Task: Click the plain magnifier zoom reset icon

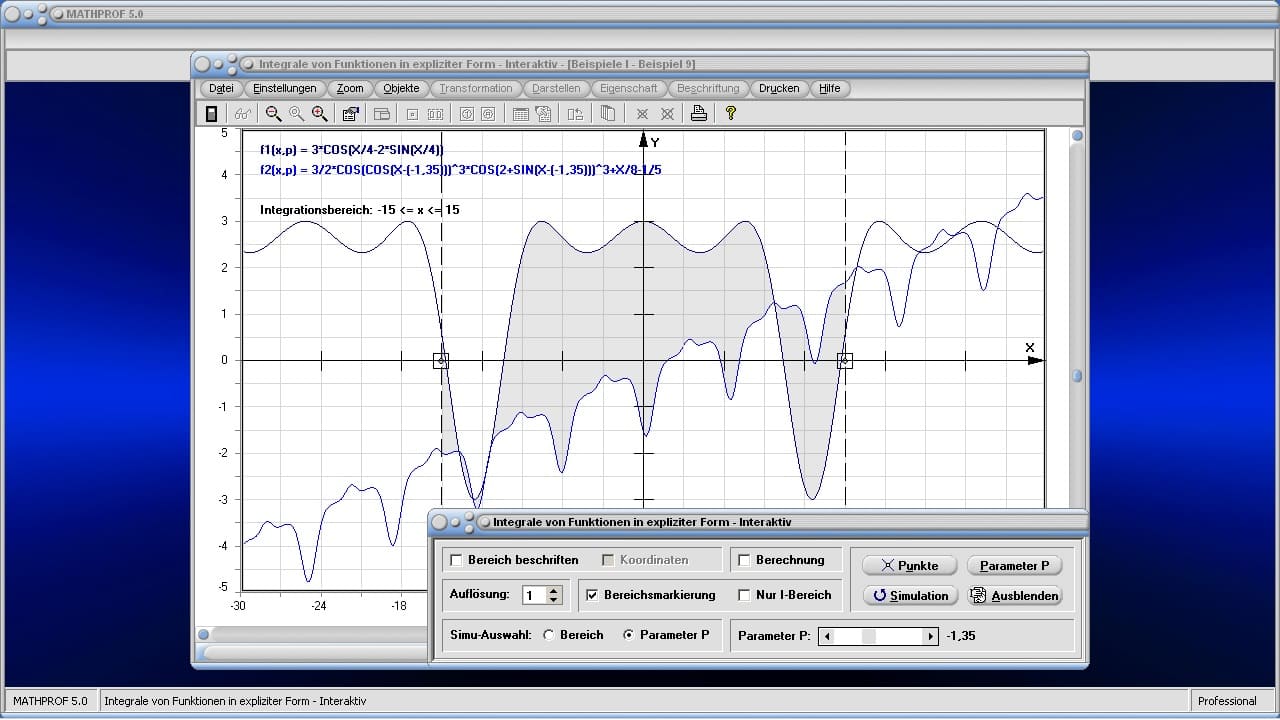Action: point(296,114)
